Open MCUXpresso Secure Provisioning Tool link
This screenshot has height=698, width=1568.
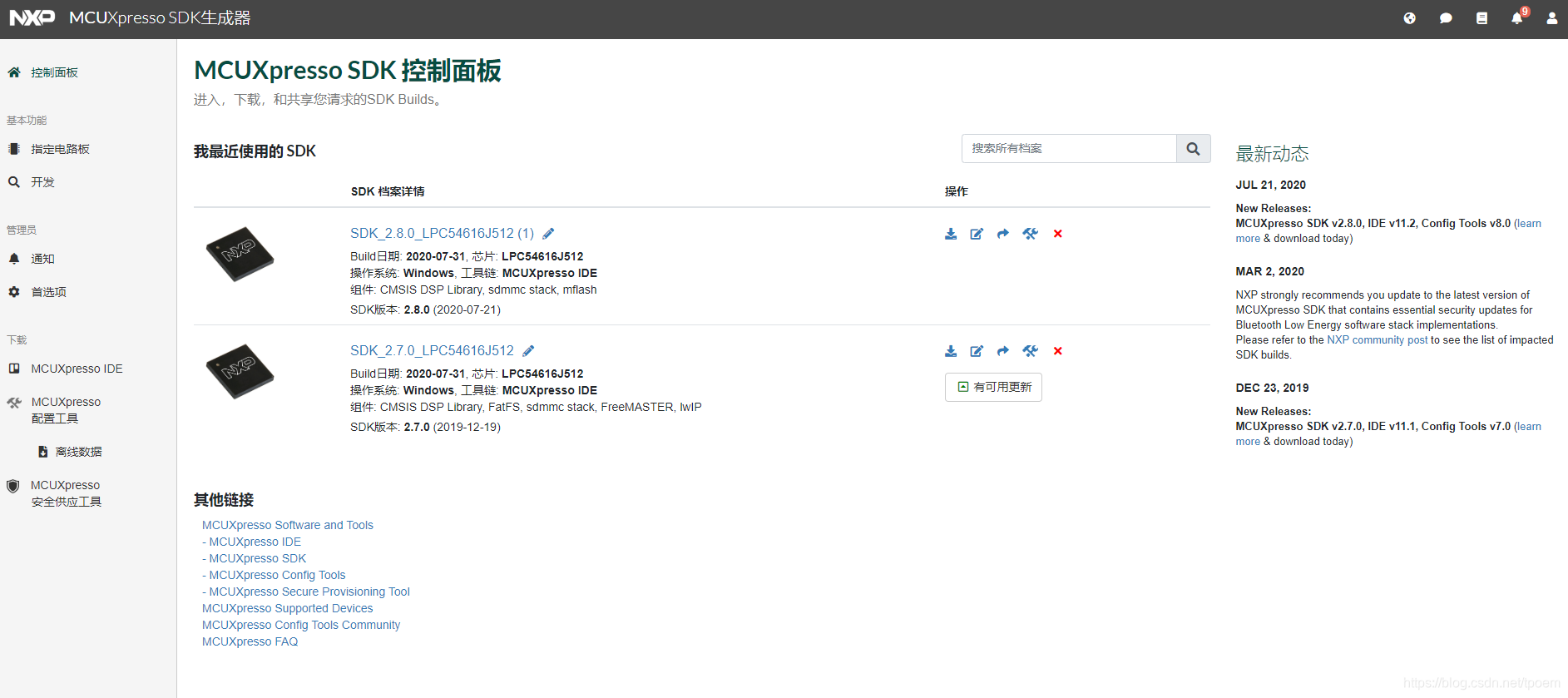pyautogui.click(x=306, y=592)
